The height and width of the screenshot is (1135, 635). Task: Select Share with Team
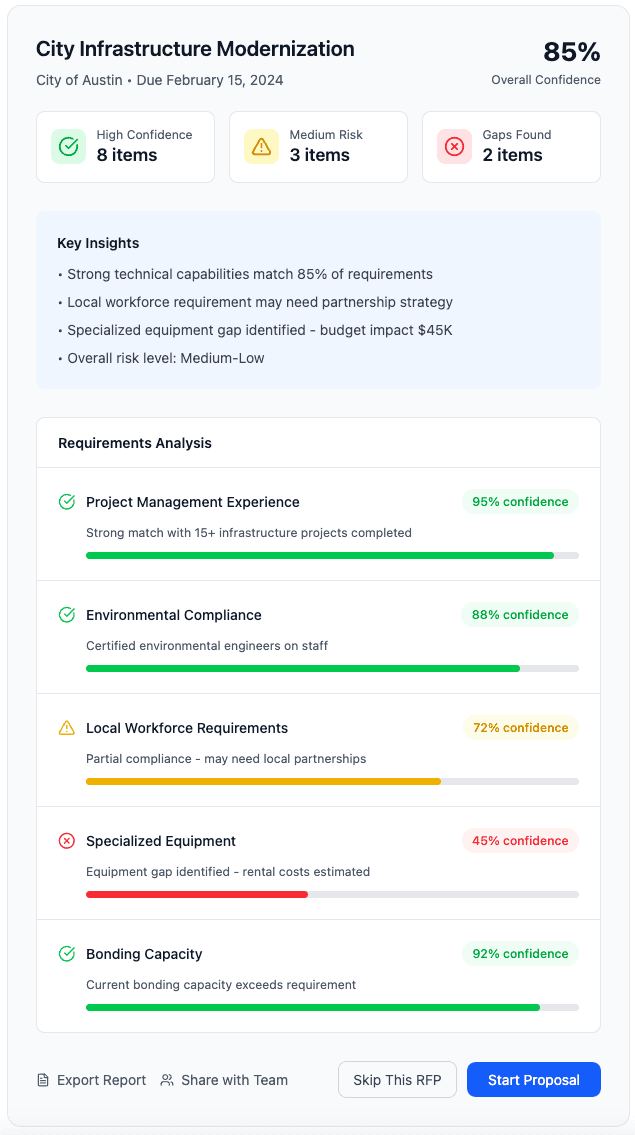click(x=234, y=1080)
